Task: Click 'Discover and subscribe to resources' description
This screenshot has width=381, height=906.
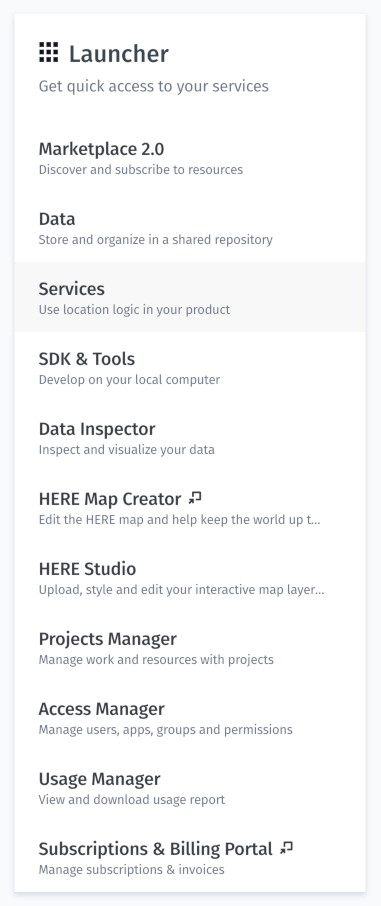Action: [140, 170]
